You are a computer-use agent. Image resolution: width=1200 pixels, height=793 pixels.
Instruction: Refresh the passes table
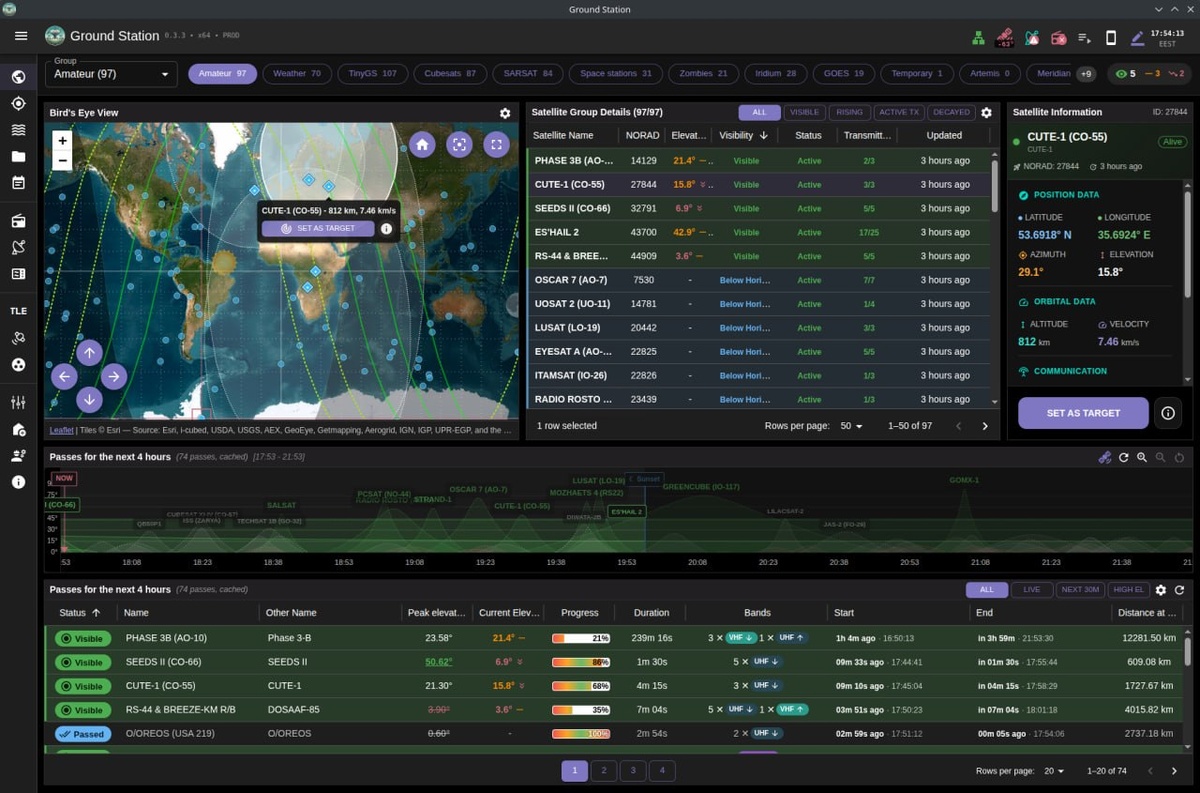[x=1179, y=591]
